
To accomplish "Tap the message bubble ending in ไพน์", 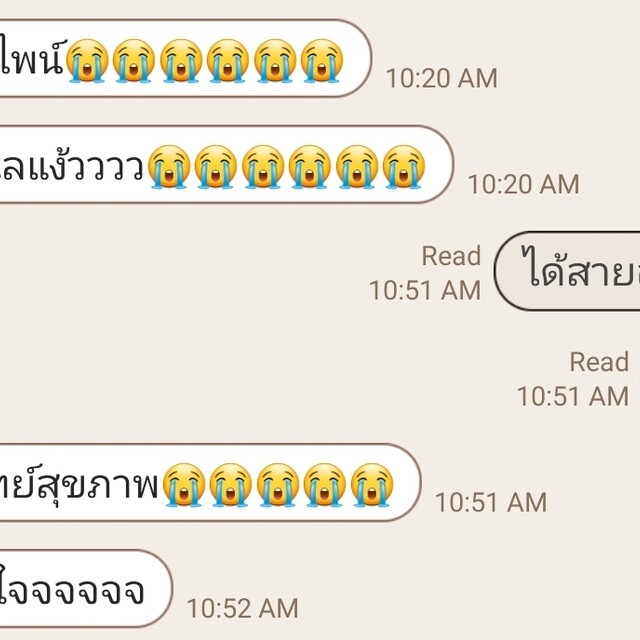I will point(185,59).
